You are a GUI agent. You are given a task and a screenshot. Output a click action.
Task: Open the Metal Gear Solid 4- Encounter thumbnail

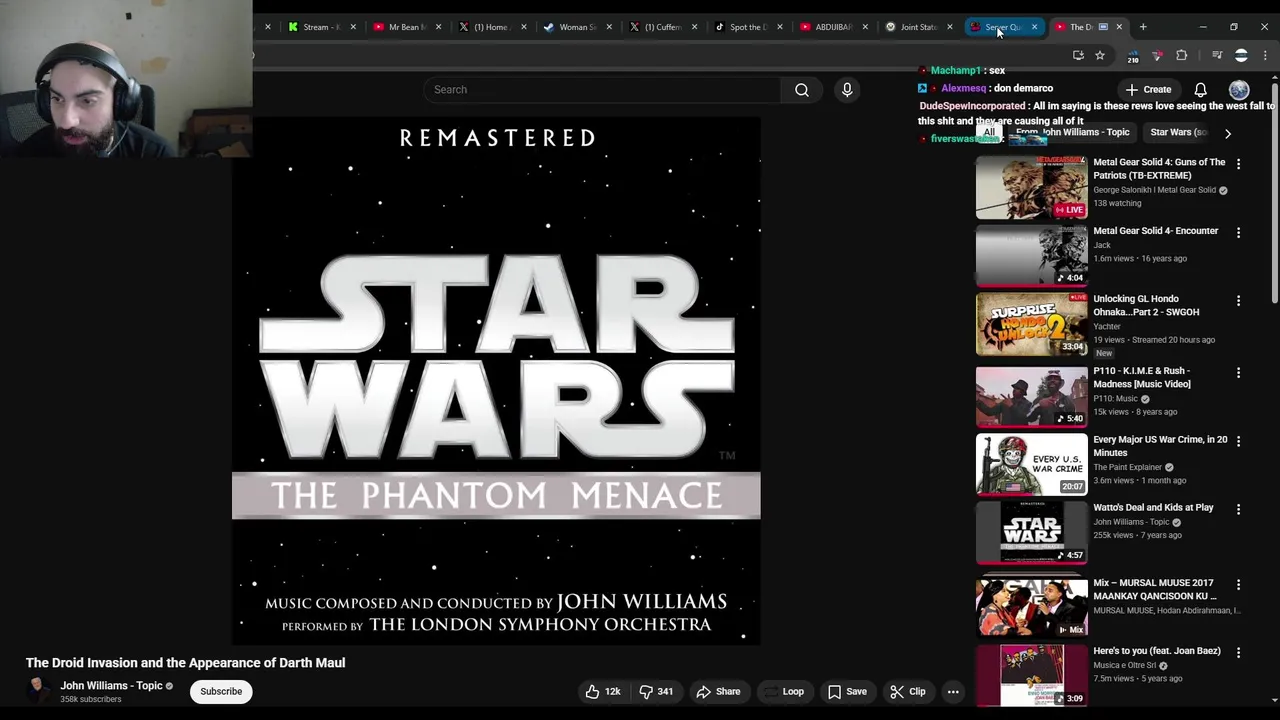(1031, 255)
